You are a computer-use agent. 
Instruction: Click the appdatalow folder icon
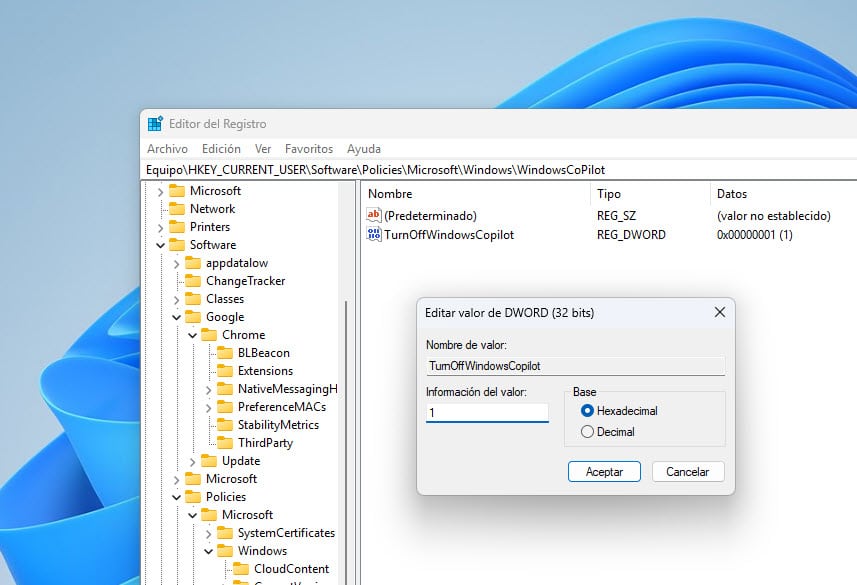point(193,263)
